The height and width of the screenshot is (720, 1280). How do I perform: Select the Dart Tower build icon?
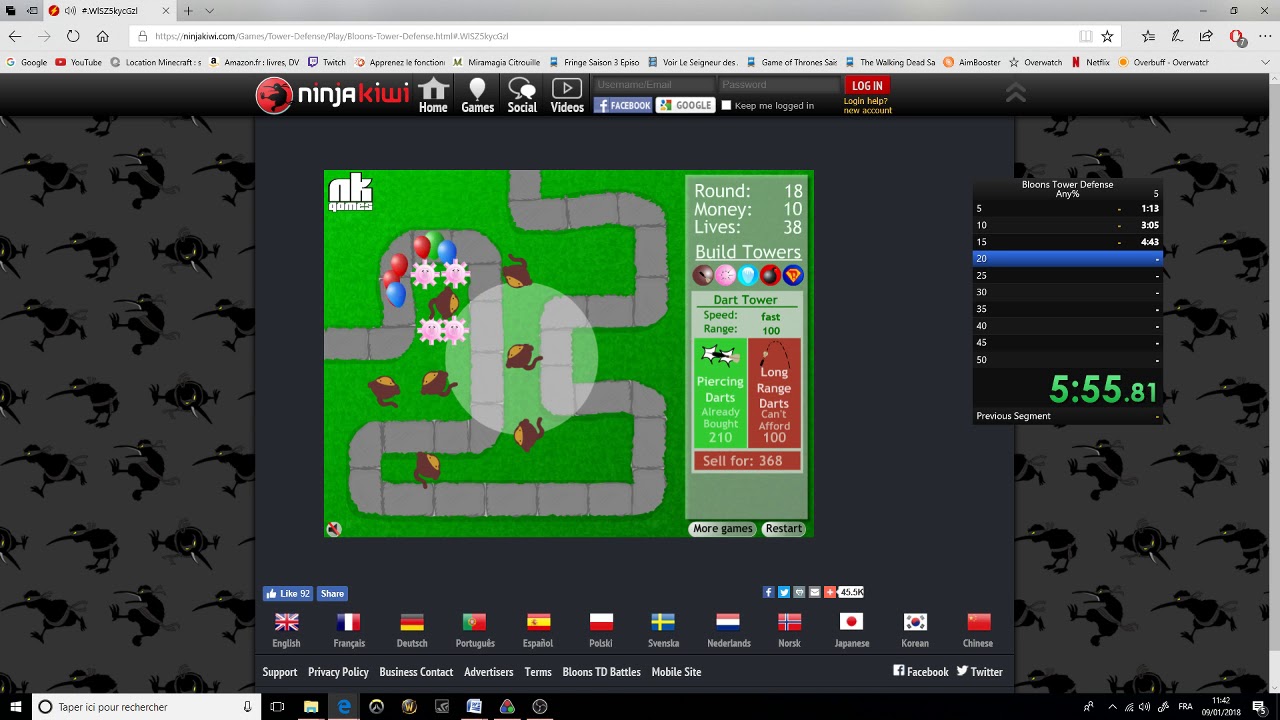pyautogui.click(x=704, y=275)
